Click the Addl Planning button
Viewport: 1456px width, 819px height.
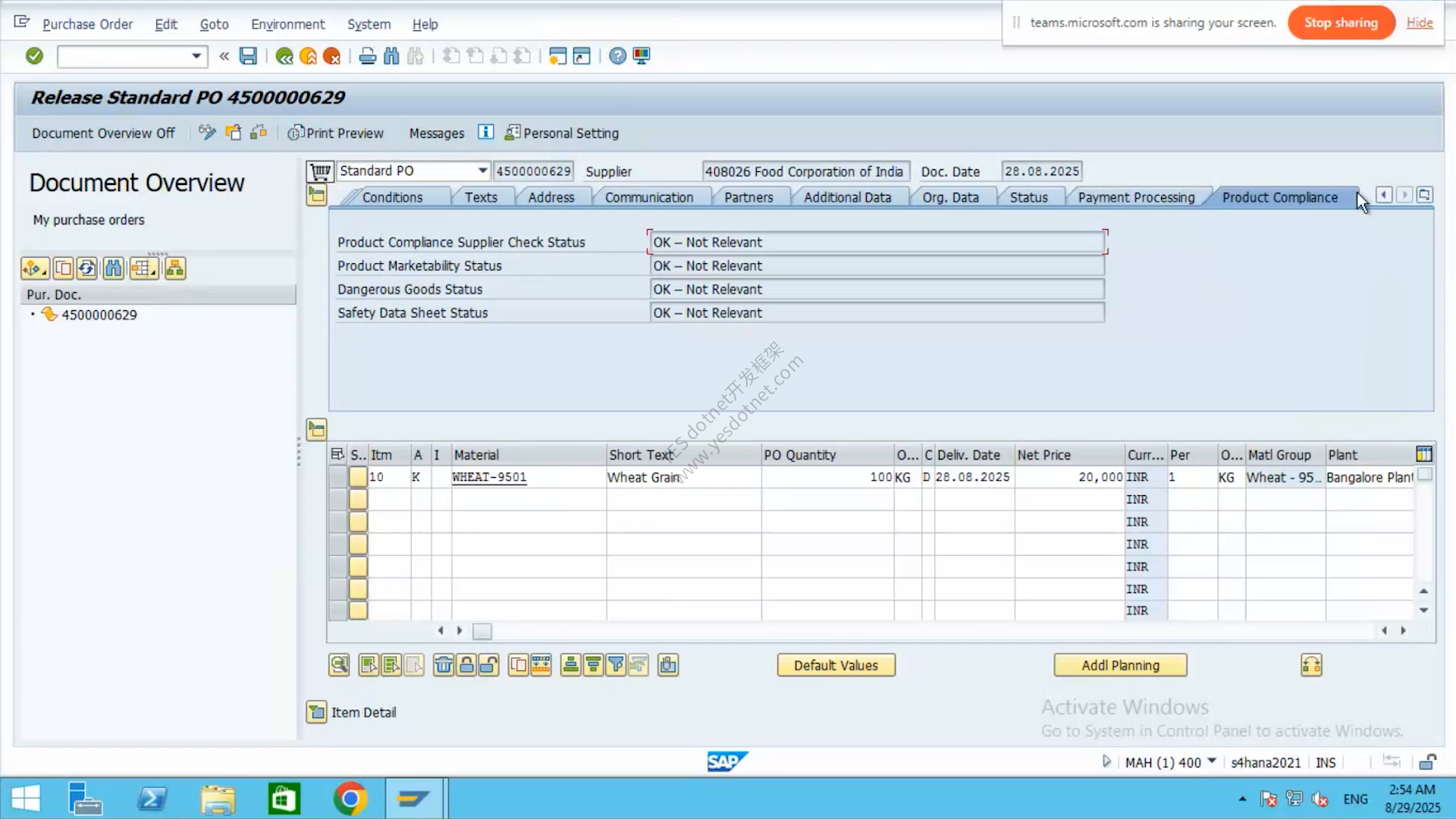1120,665
